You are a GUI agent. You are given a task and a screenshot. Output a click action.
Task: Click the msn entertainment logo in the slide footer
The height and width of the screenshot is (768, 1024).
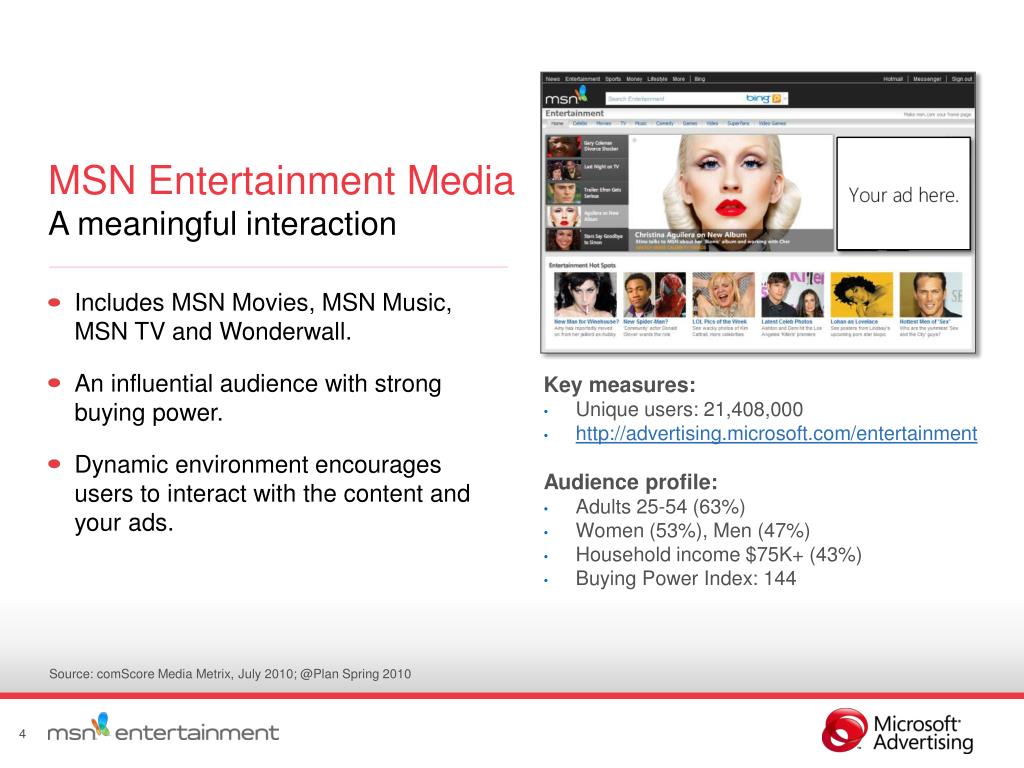[x=163, y=729]
